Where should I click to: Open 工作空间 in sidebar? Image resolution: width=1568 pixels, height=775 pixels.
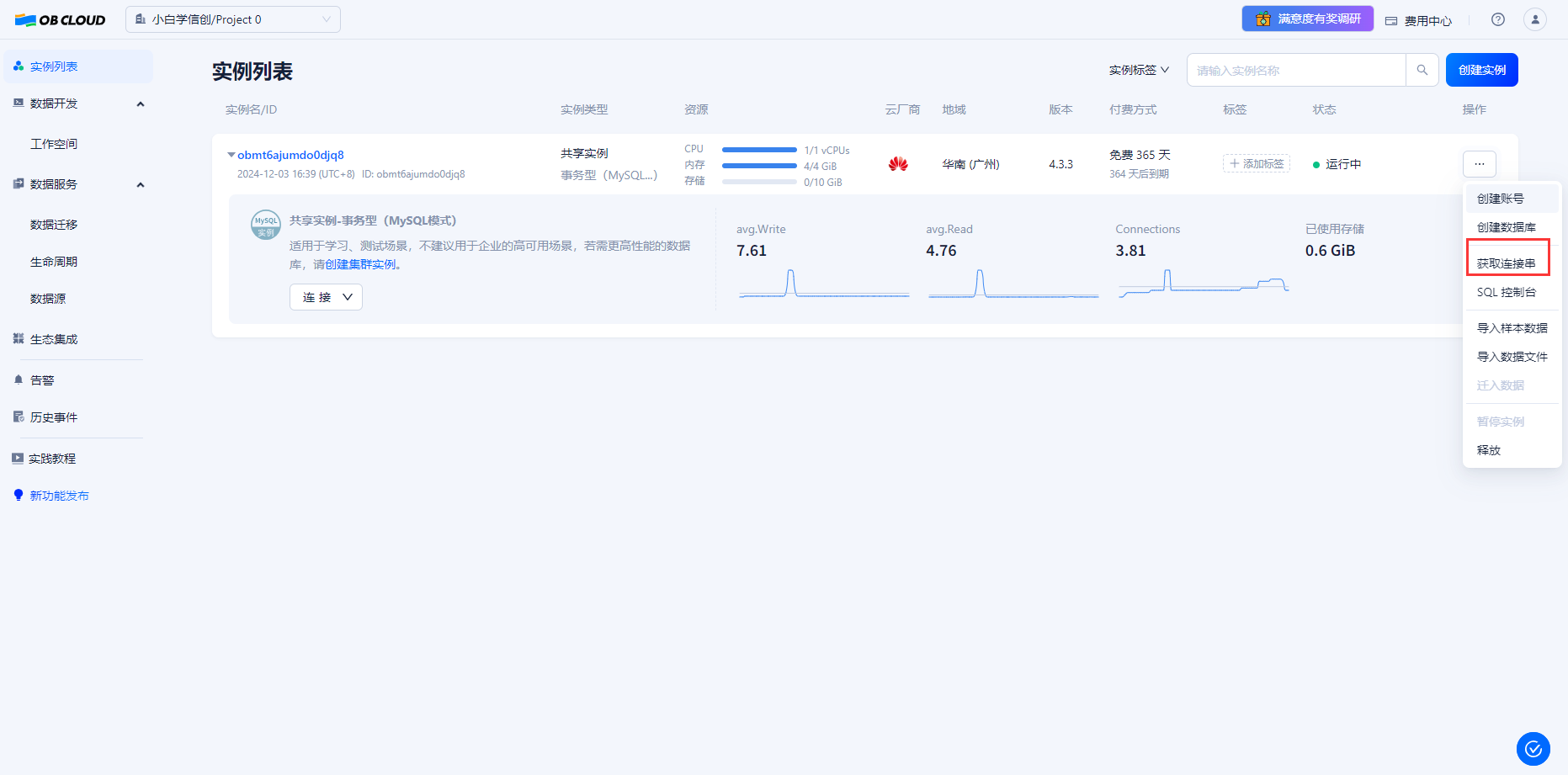pyautogui.click(x=54, y=144)
